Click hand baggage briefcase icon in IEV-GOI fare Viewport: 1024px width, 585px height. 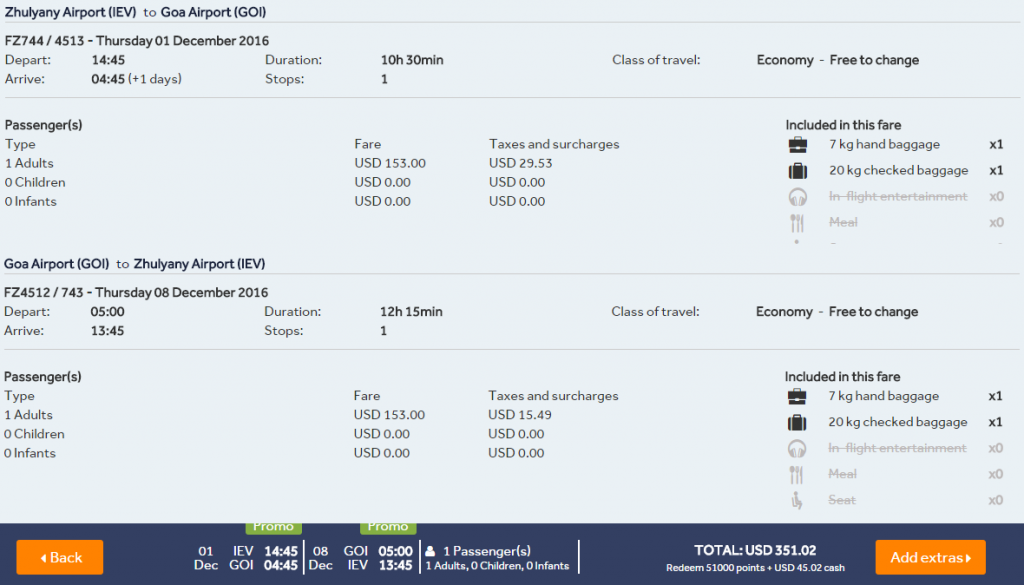[x=797, y=144]
